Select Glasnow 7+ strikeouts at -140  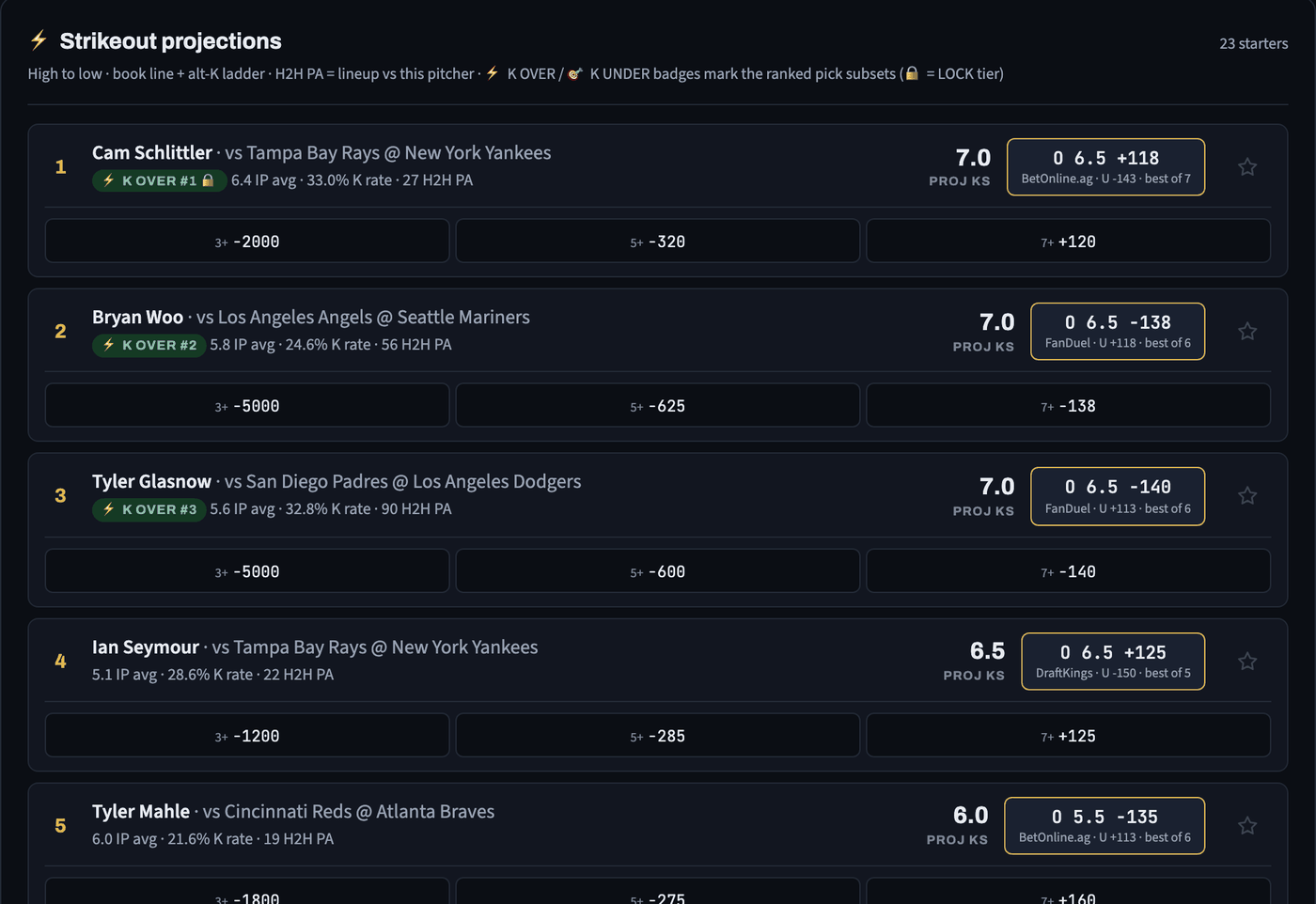[x=1068, y=571]
